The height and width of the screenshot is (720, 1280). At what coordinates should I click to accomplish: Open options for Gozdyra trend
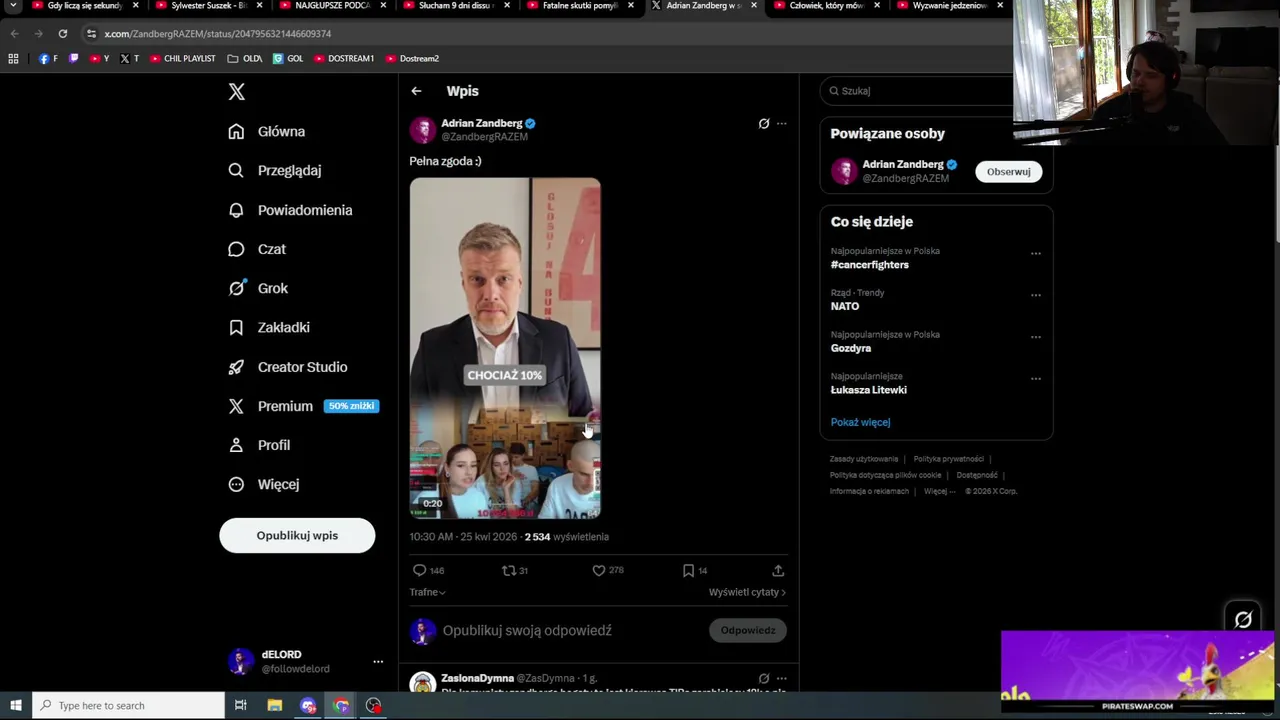pyautogui.click(x=1036, y=337)
